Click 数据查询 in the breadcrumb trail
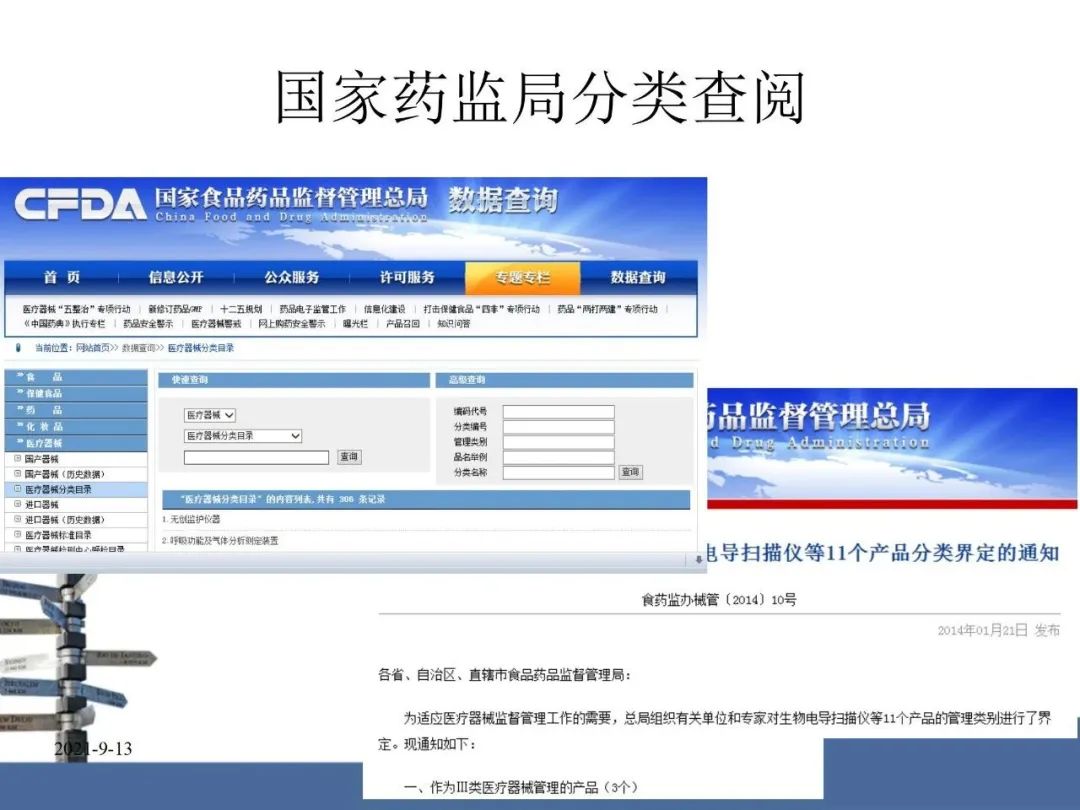This screenshot has height=810, width=1080. click(x=138, y=348)
